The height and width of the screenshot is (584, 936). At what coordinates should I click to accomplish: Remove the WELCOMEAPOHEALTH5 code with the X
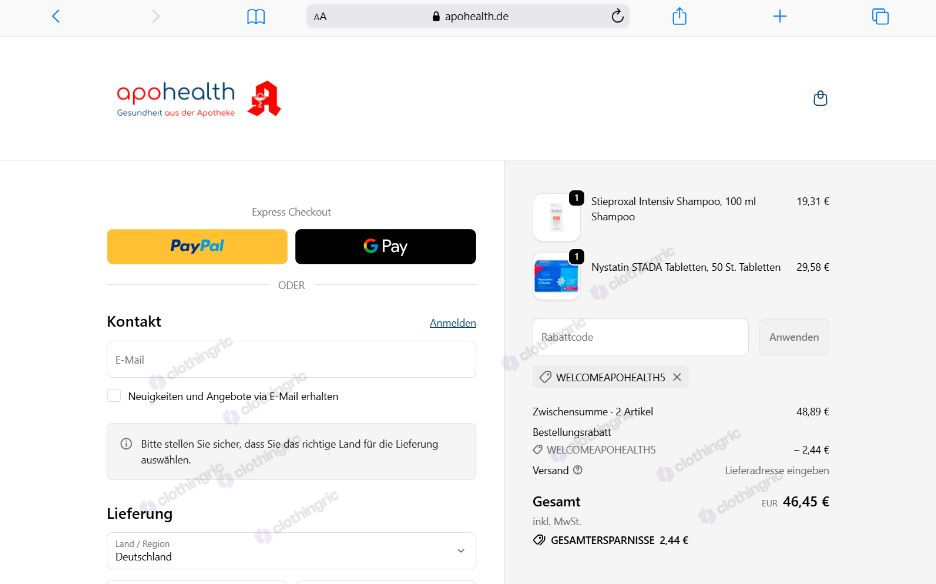(x=677, y=377)
